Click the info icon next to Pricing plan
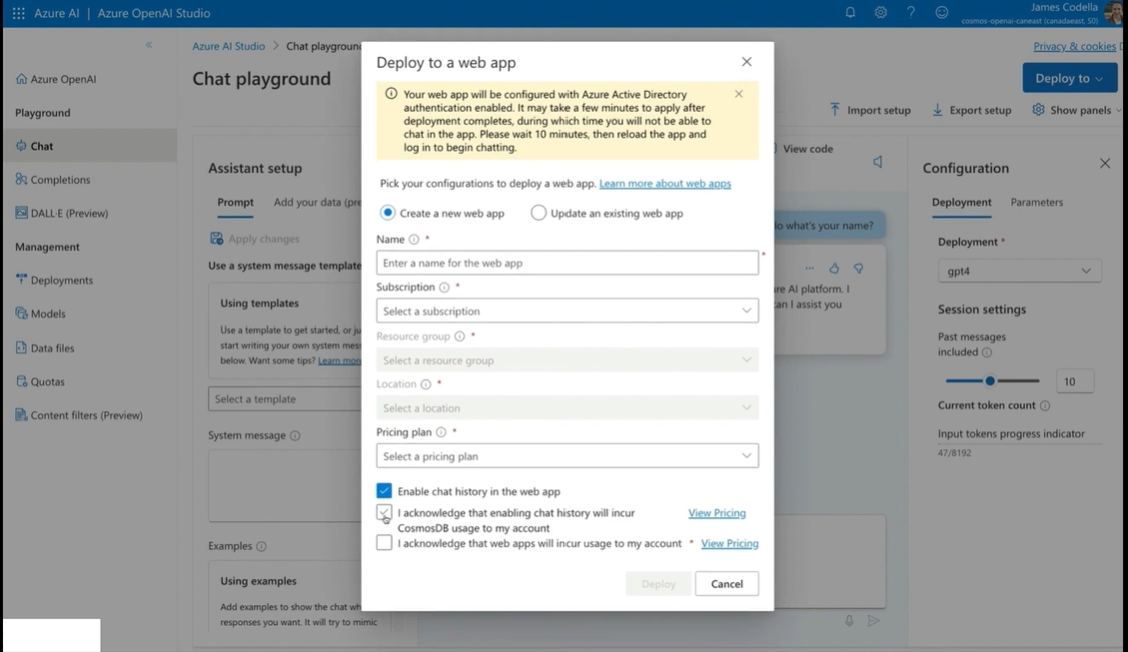Image resolution: width=1128 pixels, height=652 pixels. click(441, 432)
